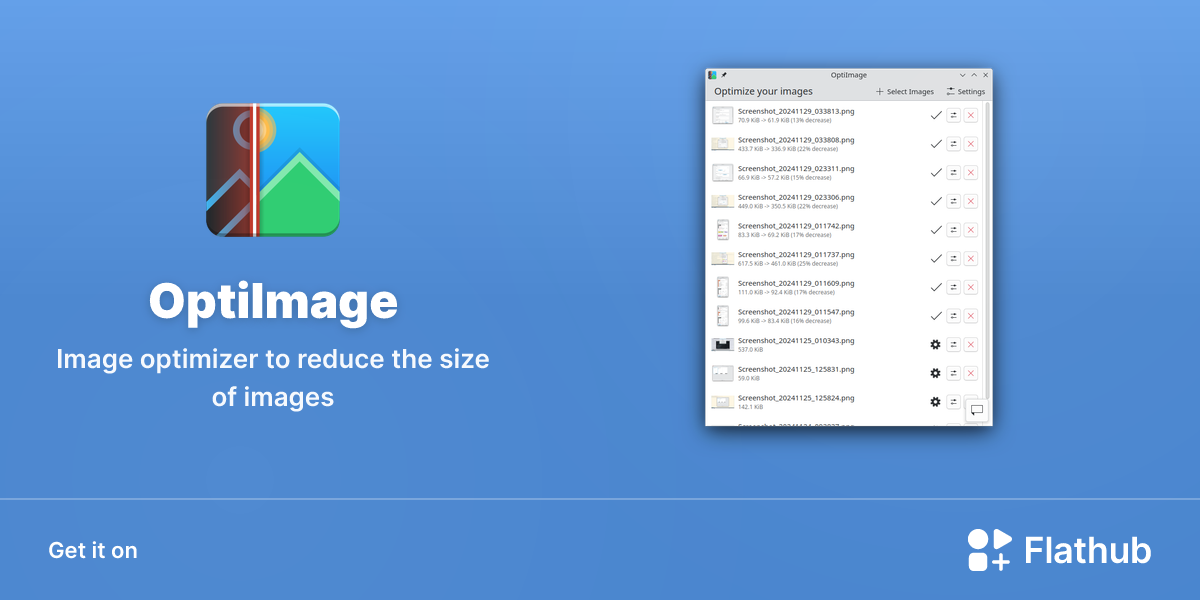1200x600 pixels.
Task: Click the checkmark status for Screenshot_20241129_023311.png
Action: click(936, 173)
